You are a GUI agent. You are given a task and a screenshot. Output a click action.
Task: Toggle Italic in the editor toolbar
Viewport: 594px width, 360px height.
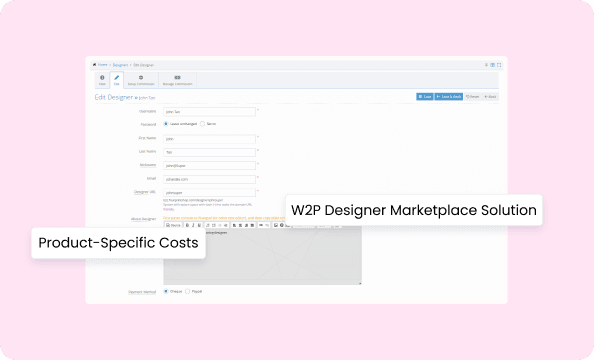click(x=193, y=225)
